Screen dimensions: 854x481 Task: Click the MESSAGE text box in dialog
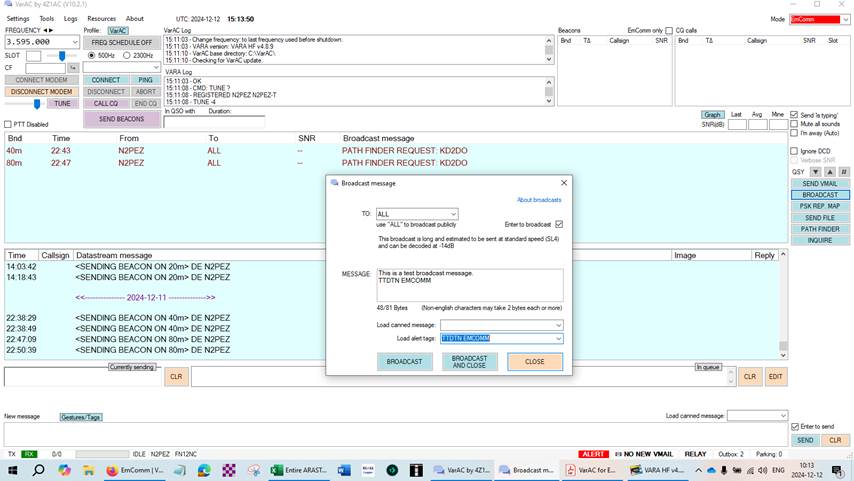(x=469, y=285)
